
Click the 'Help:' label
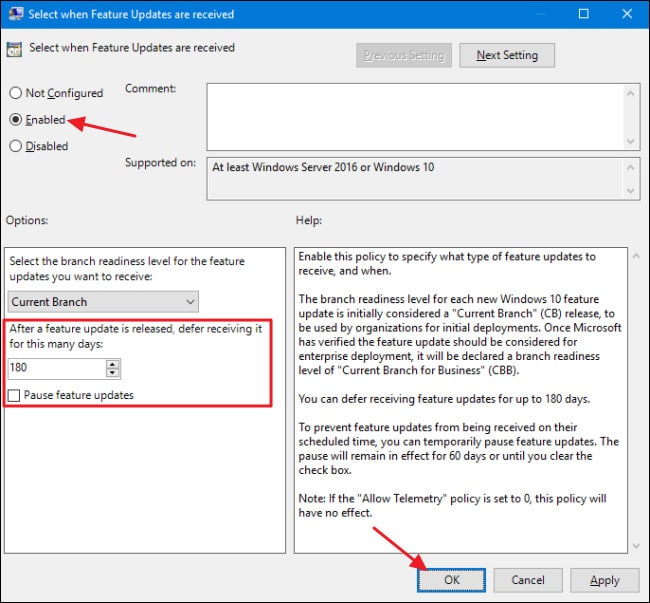pos(308,220)
